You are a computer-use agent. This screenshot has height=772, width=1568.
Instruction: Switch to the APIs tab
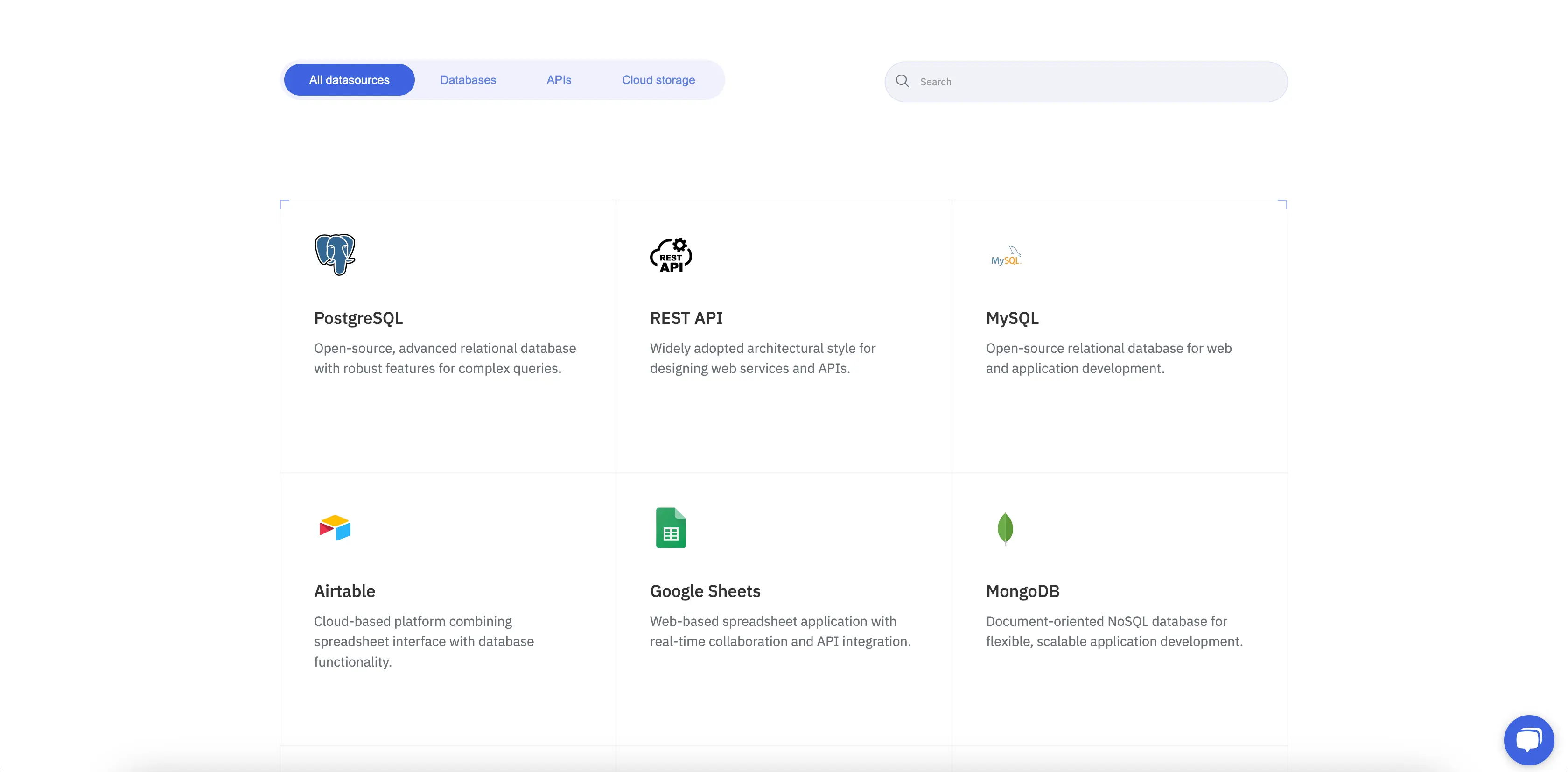point(559,80)
